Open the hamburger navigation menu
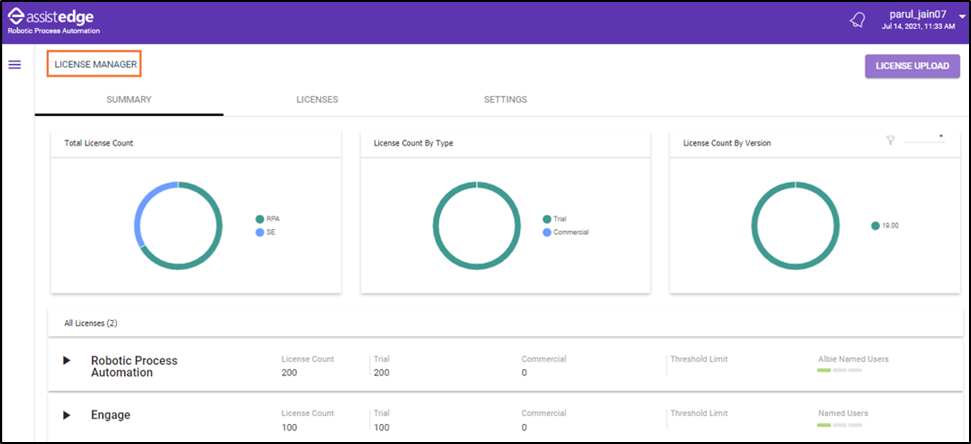Image resolution: width=971 pixels, height=444 pixels. click(15, 65)
